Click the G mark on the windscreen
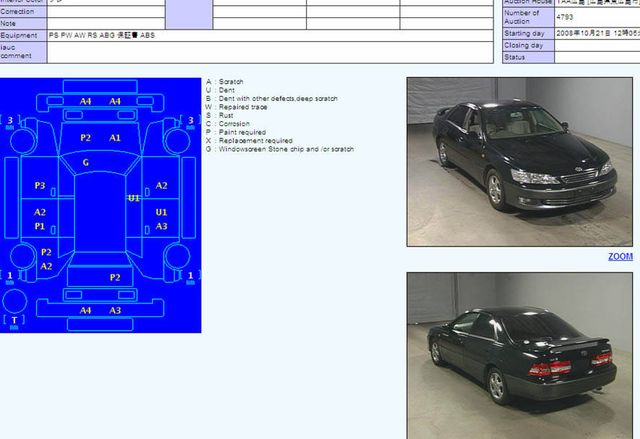The width and height of the screenshot is (640, 439). [x=86, y=162]
